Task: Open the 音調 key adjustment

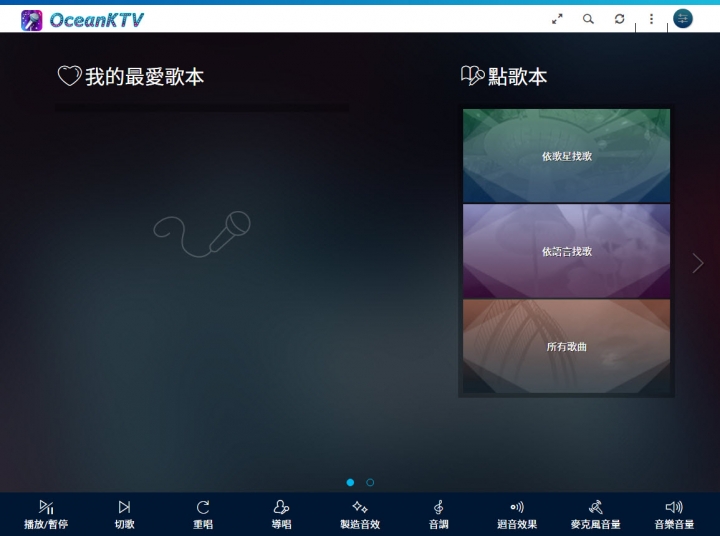Action: [x=439, y=514]
